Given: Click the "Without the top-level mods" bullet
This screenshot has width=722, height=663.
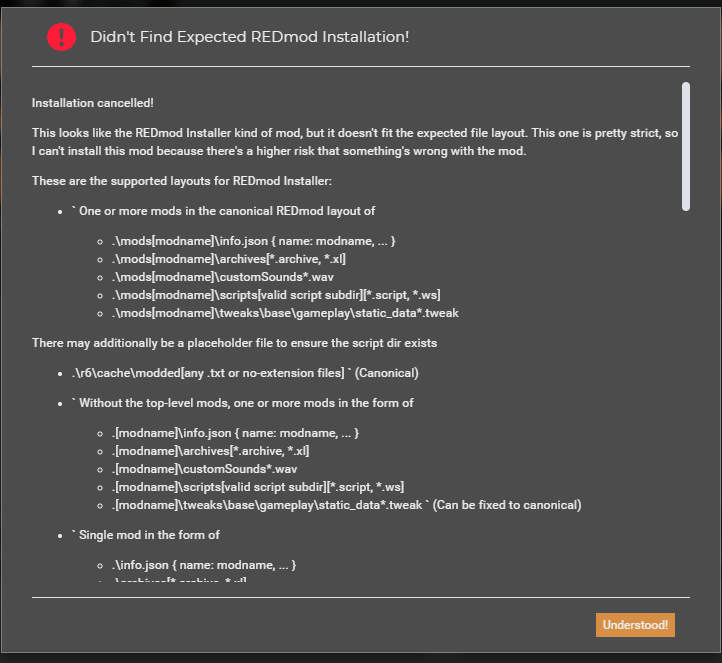Looking at the screenshot, I should tap(243, 403).
